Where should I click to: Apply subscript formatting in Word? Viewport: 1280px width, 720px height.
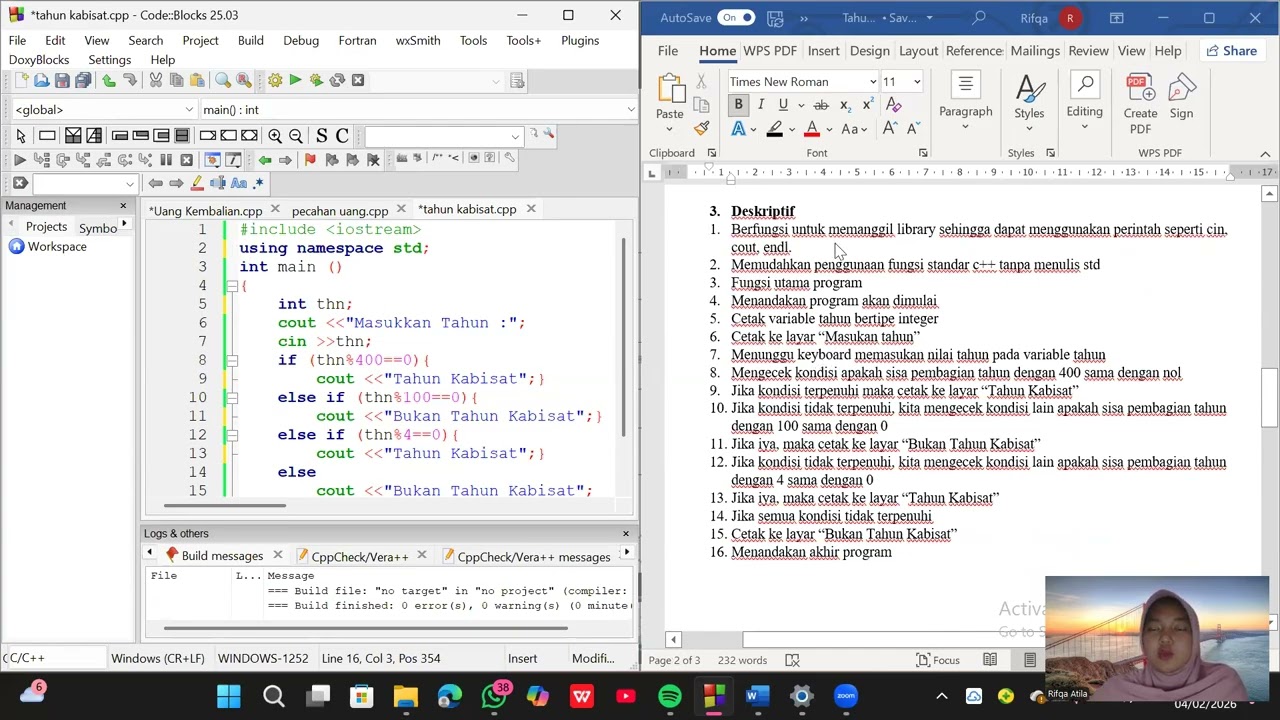pos(845,105)
